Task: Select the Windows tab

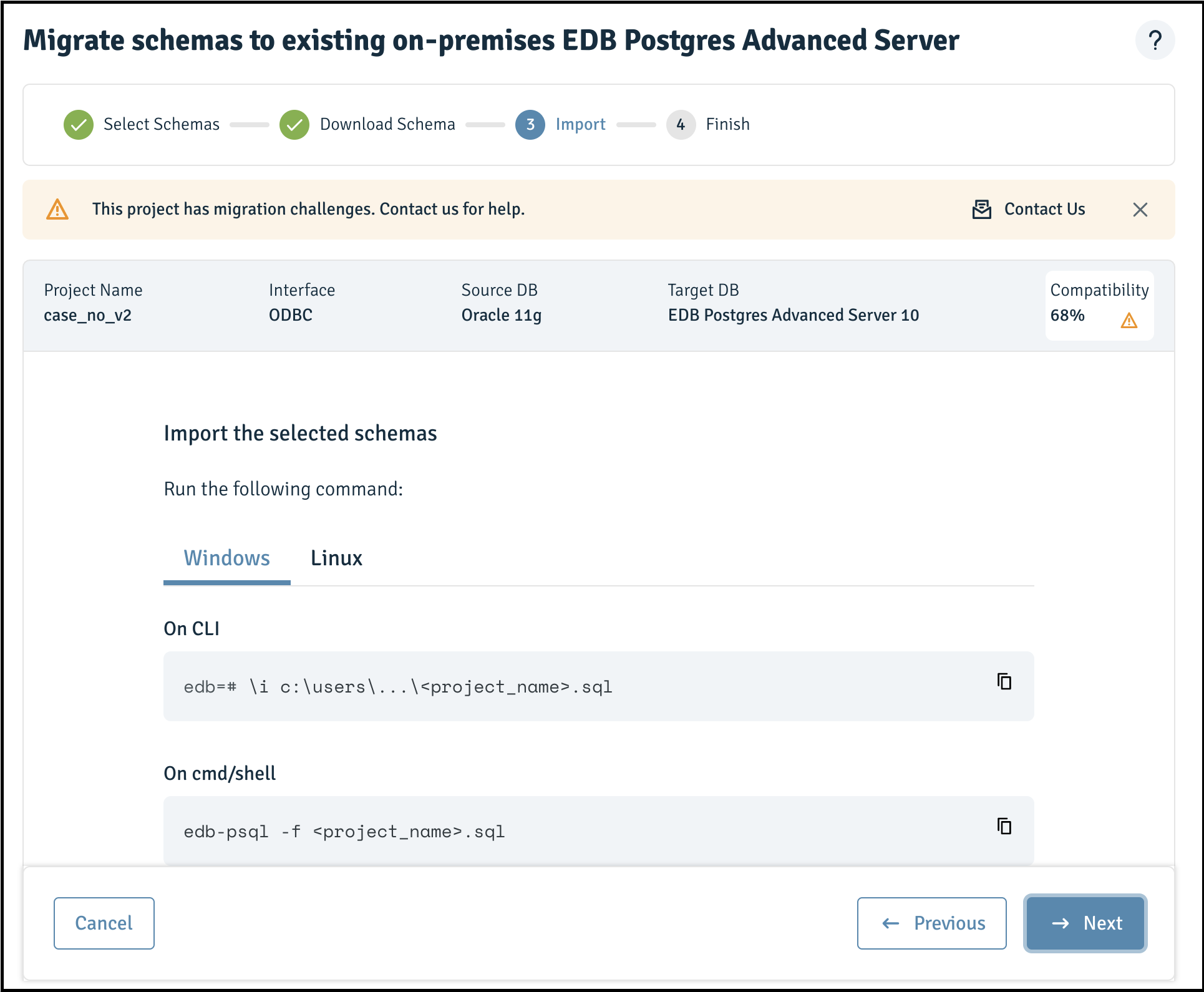Action: tap(227, 558)
